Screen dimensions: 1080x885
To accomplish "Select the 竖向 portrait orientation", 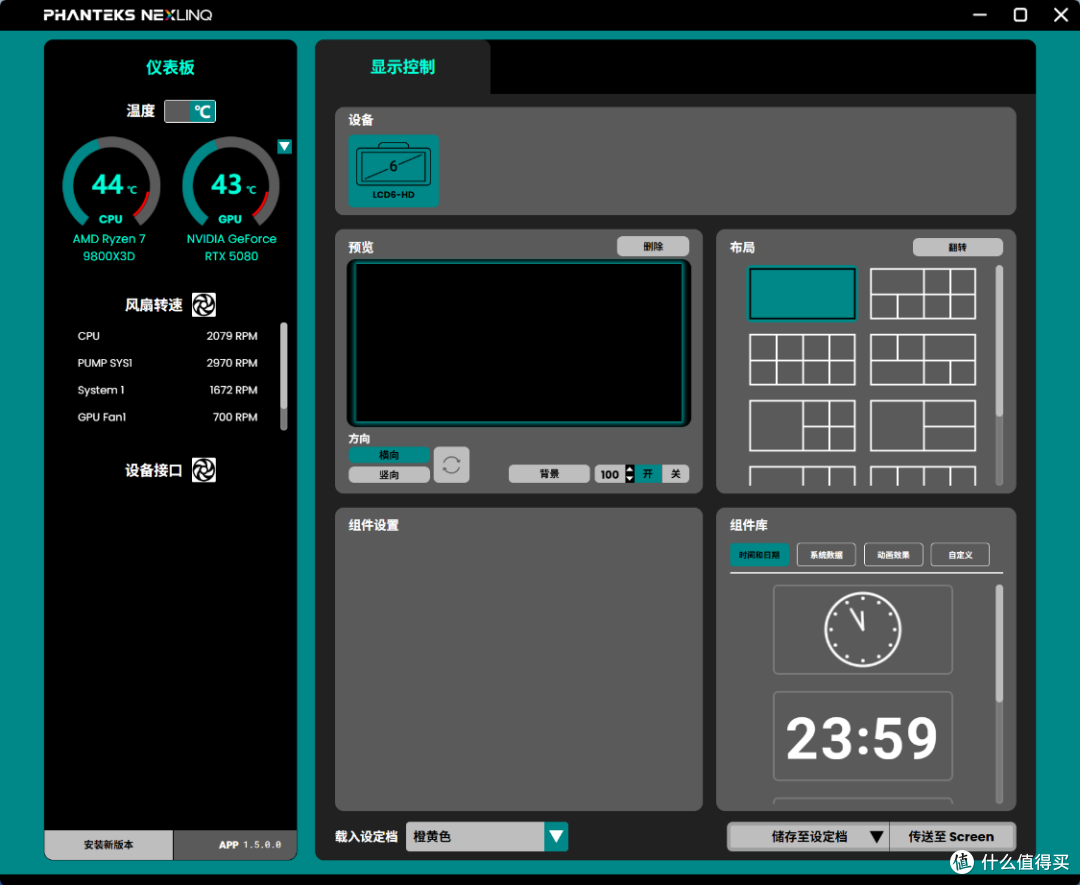I will tap(389, 475).
